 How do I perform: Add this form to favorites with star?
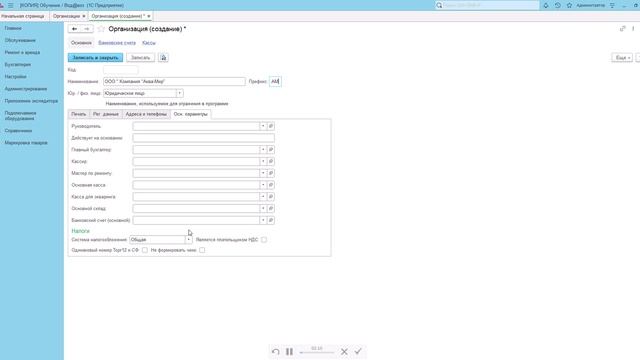point(101,29)
